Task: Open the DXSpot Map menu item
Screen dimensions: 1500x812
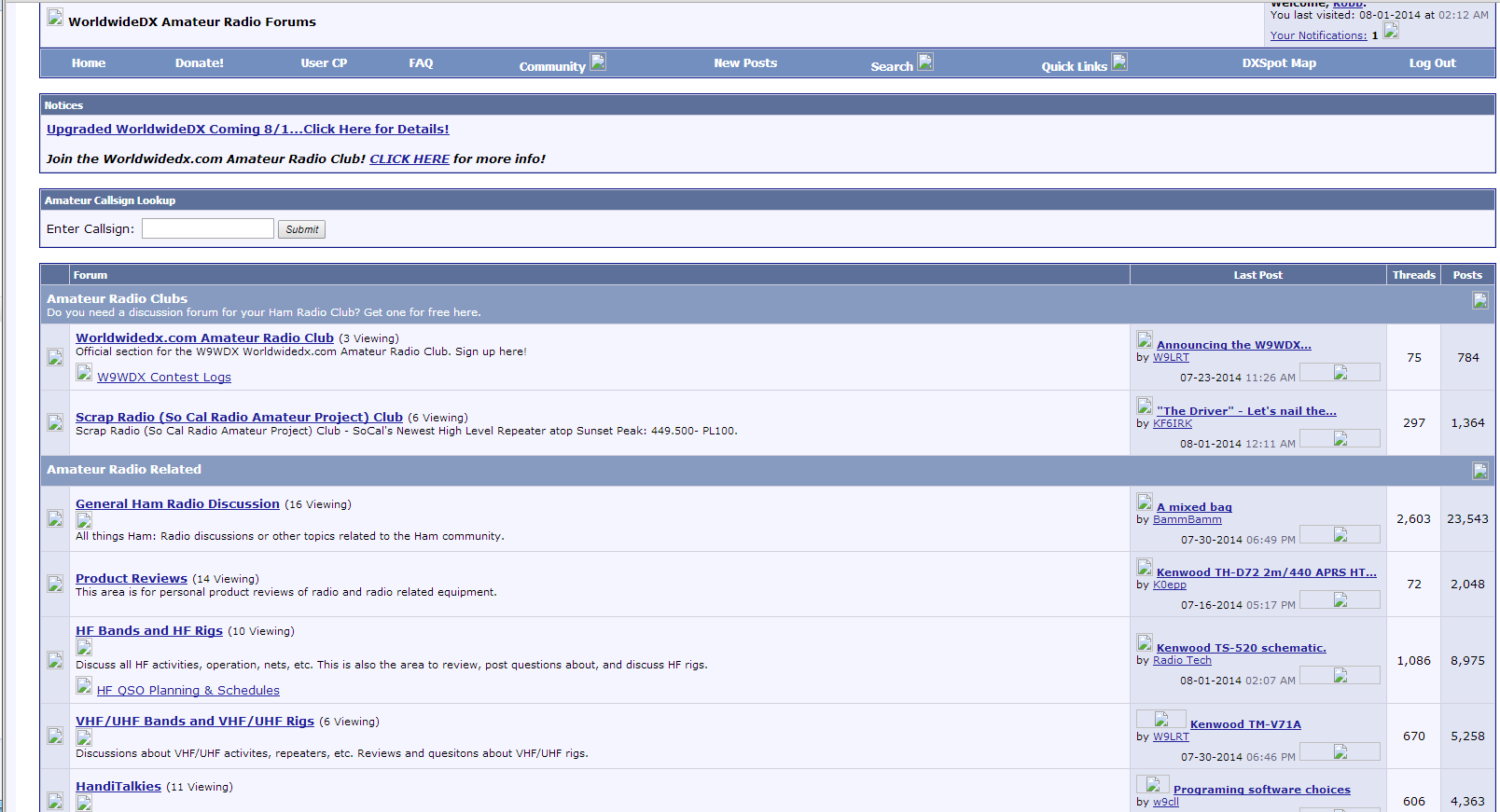Action: click(x=1278, y=63)
